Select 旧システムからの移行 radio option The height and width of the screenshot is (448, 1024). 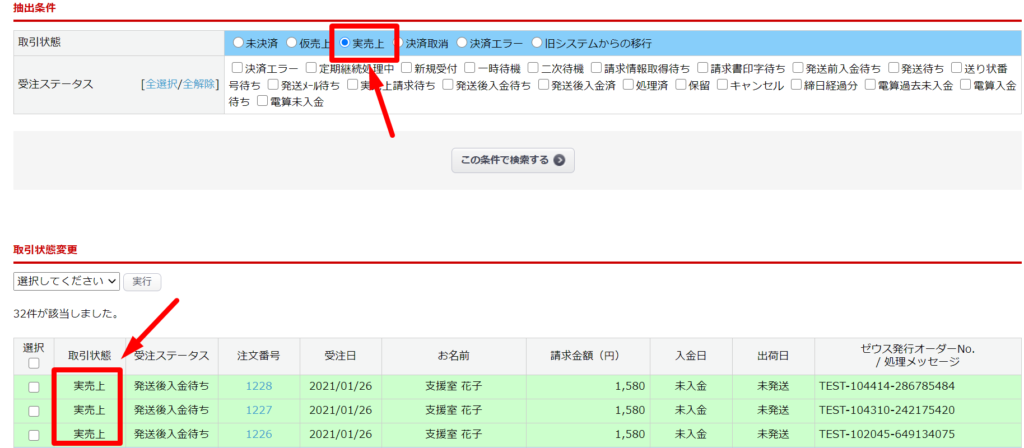coord(537,43)
